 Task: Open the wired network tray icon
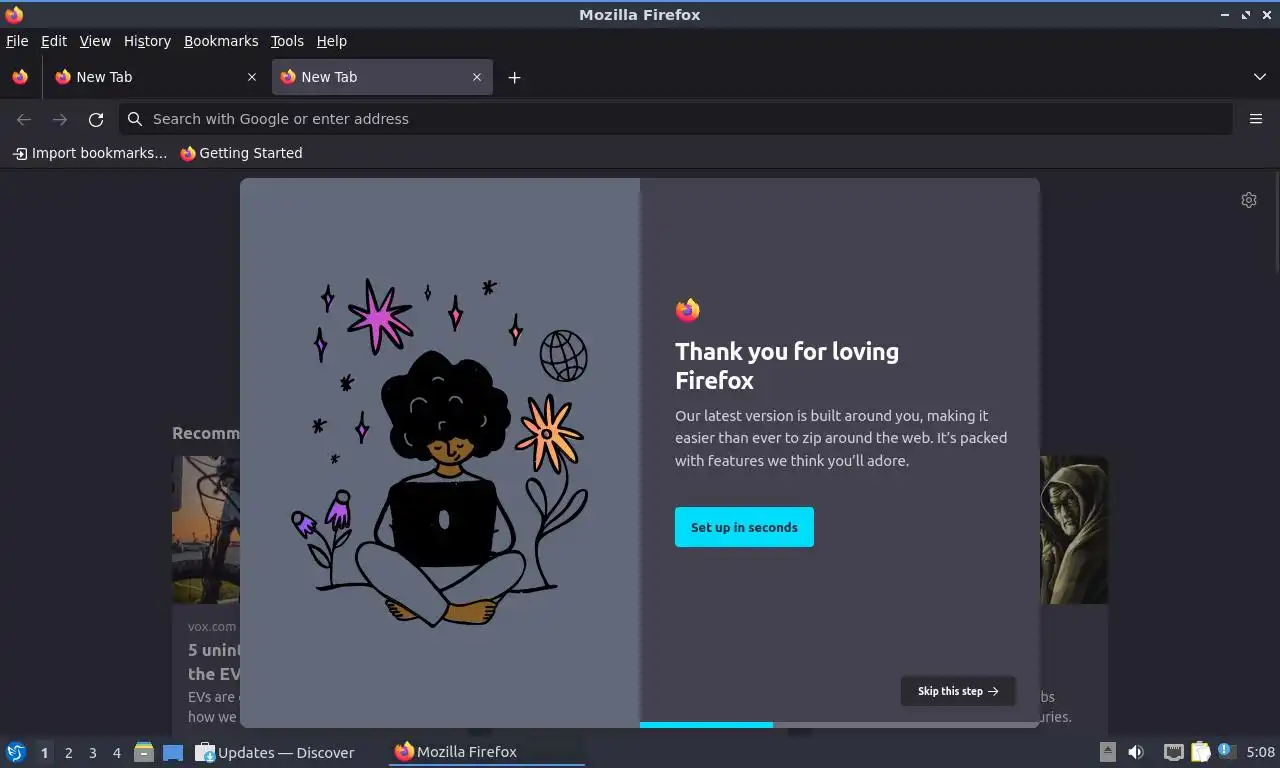point(1174,752)
